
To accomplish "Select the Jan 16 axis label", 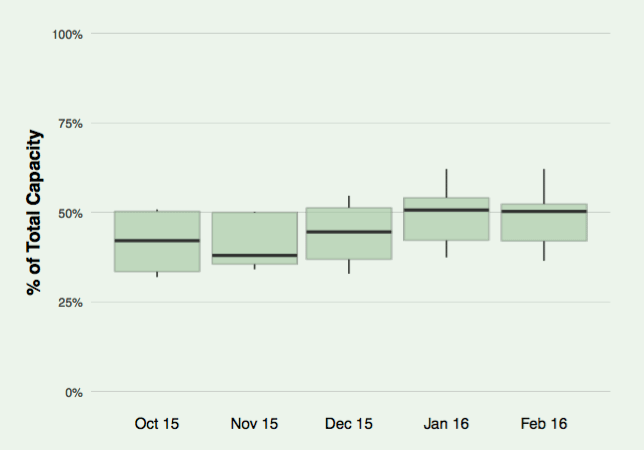I will 446,424.
